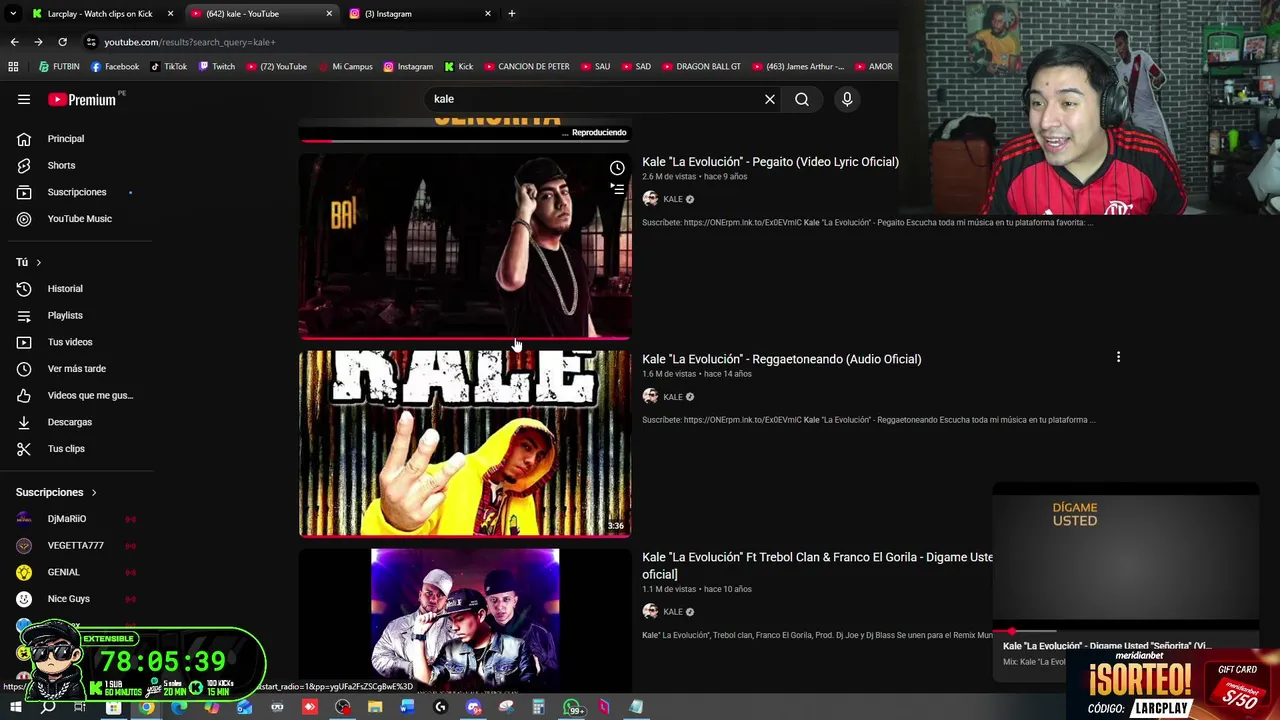Go back in browser history
This screenshot has width=1280, height=720.
pos(14,42)
